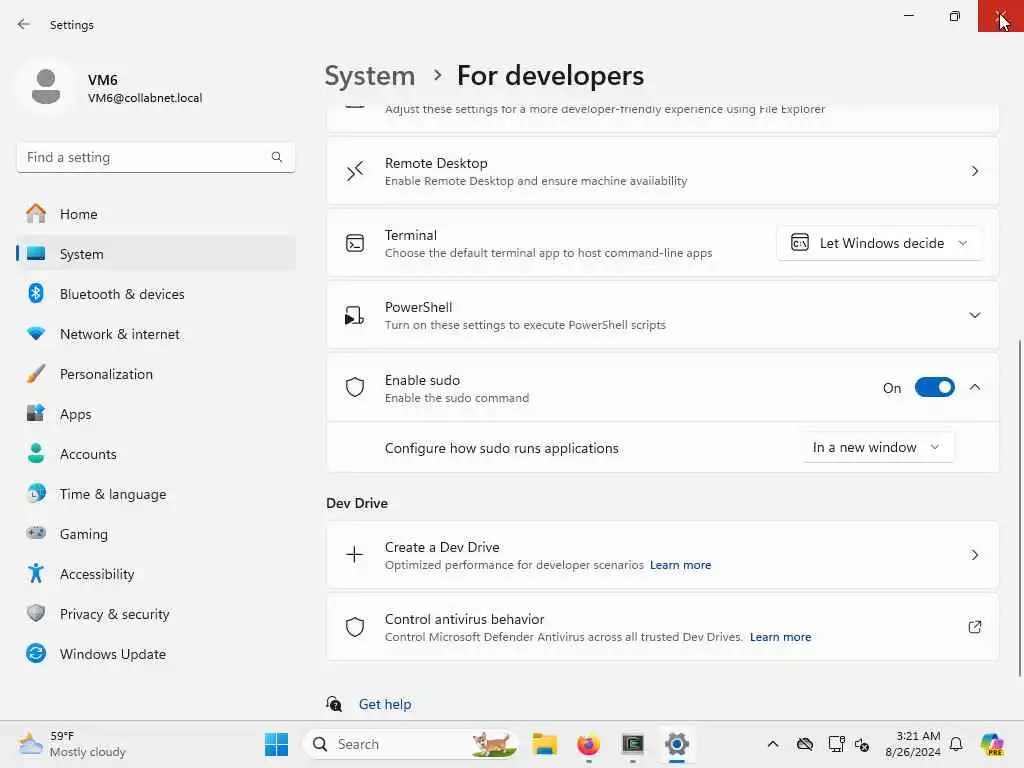
Task: Open the Copilot preview icon on taskbar
Action: [993, 744]
